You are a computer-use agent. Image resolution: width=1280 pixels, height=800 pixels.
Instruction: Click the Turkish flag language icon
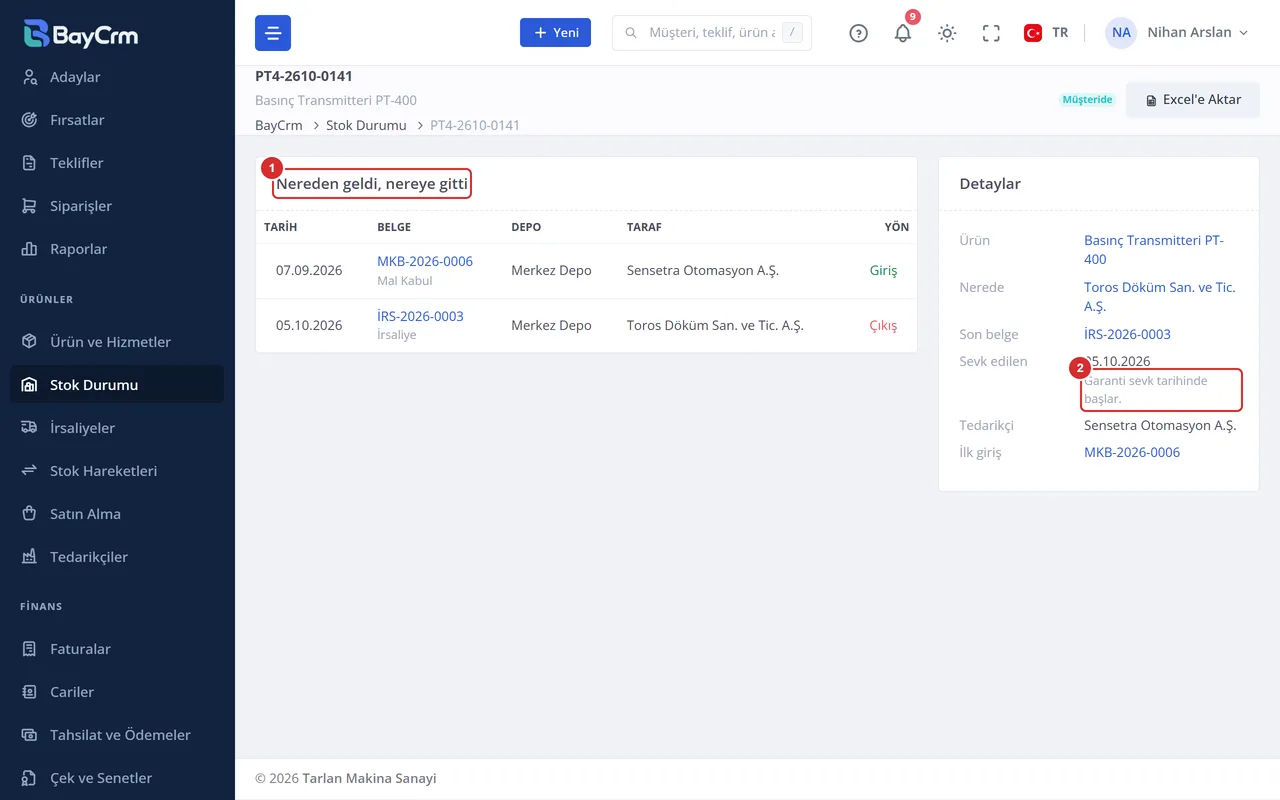pyautogui.click(x=1033, y=33)
